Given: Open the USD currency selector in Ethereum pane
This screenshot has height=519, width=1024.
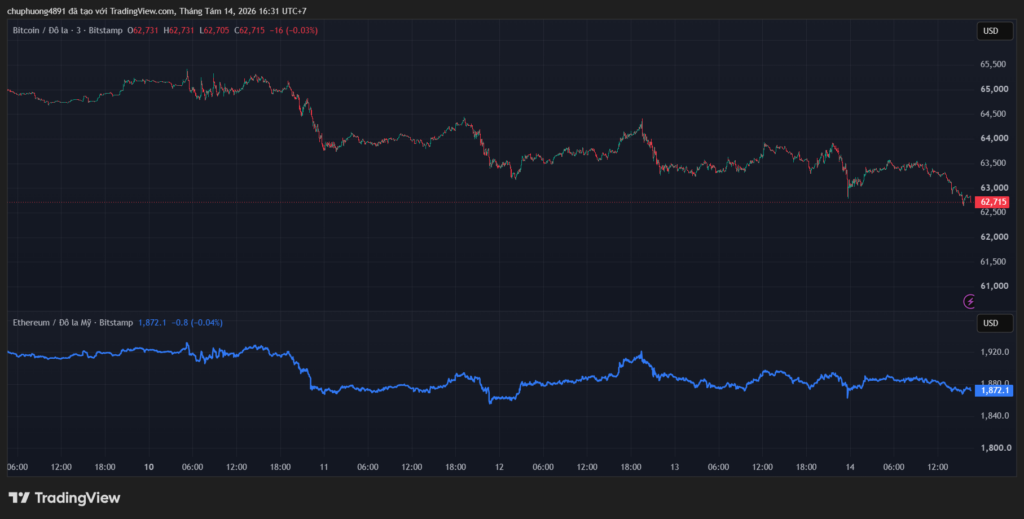Looking at the screenshot, I should (994, 323).
